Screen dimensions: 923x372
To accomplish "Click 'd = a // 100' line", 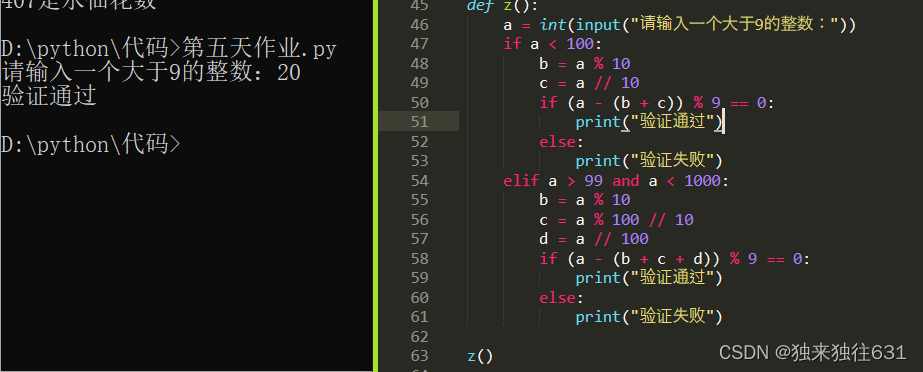I will [594, 239].
